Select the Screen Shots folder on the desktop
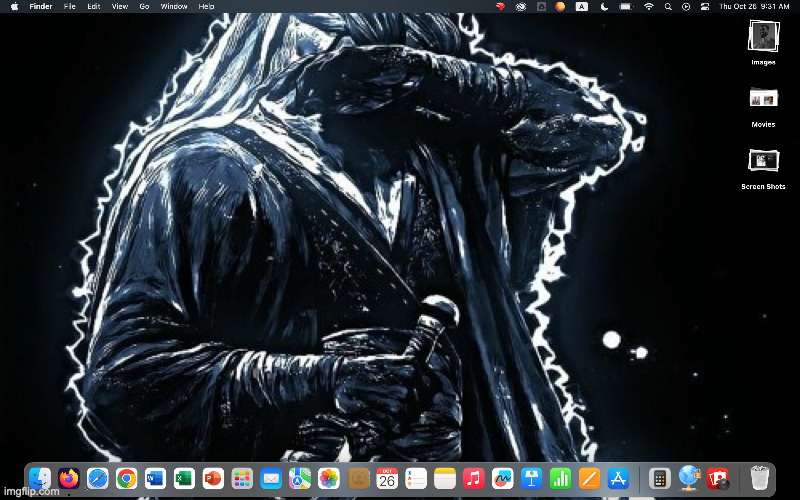 [763, 169]
